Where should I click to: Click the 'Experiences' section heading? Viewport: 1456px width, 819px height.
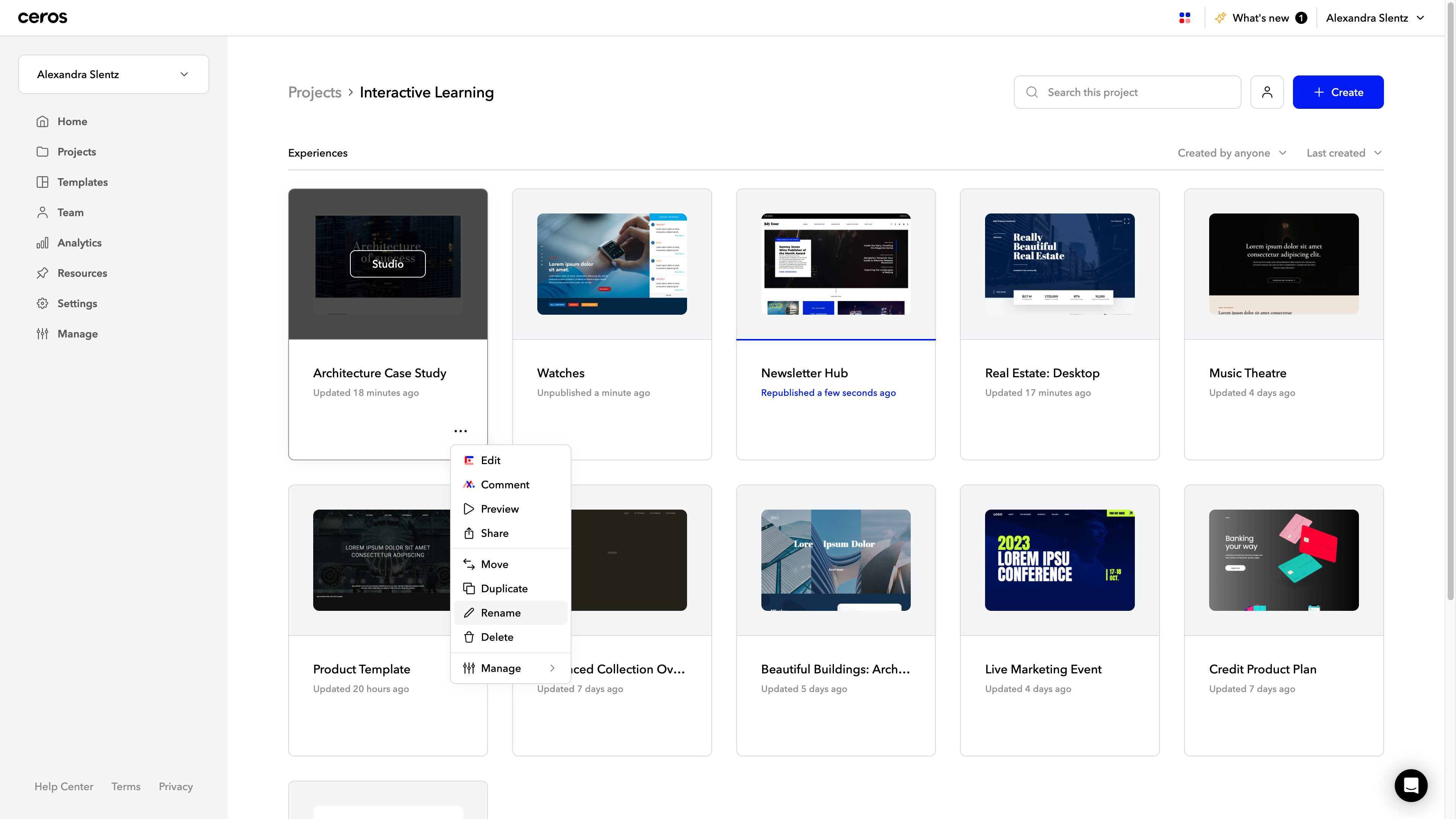click(318, 153)
